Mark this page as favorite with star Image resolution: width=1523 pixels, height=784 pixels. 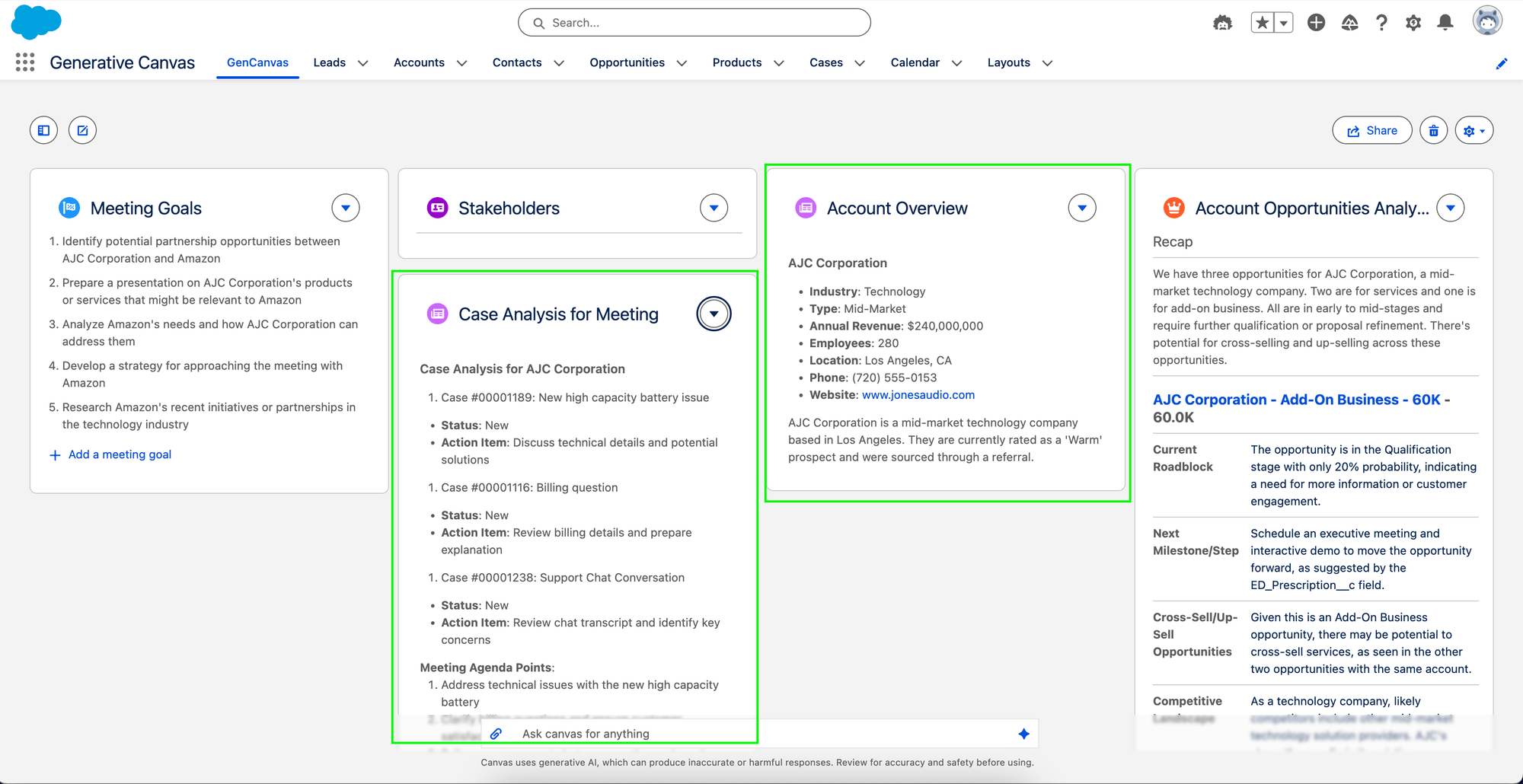(x=1261, y=23)
